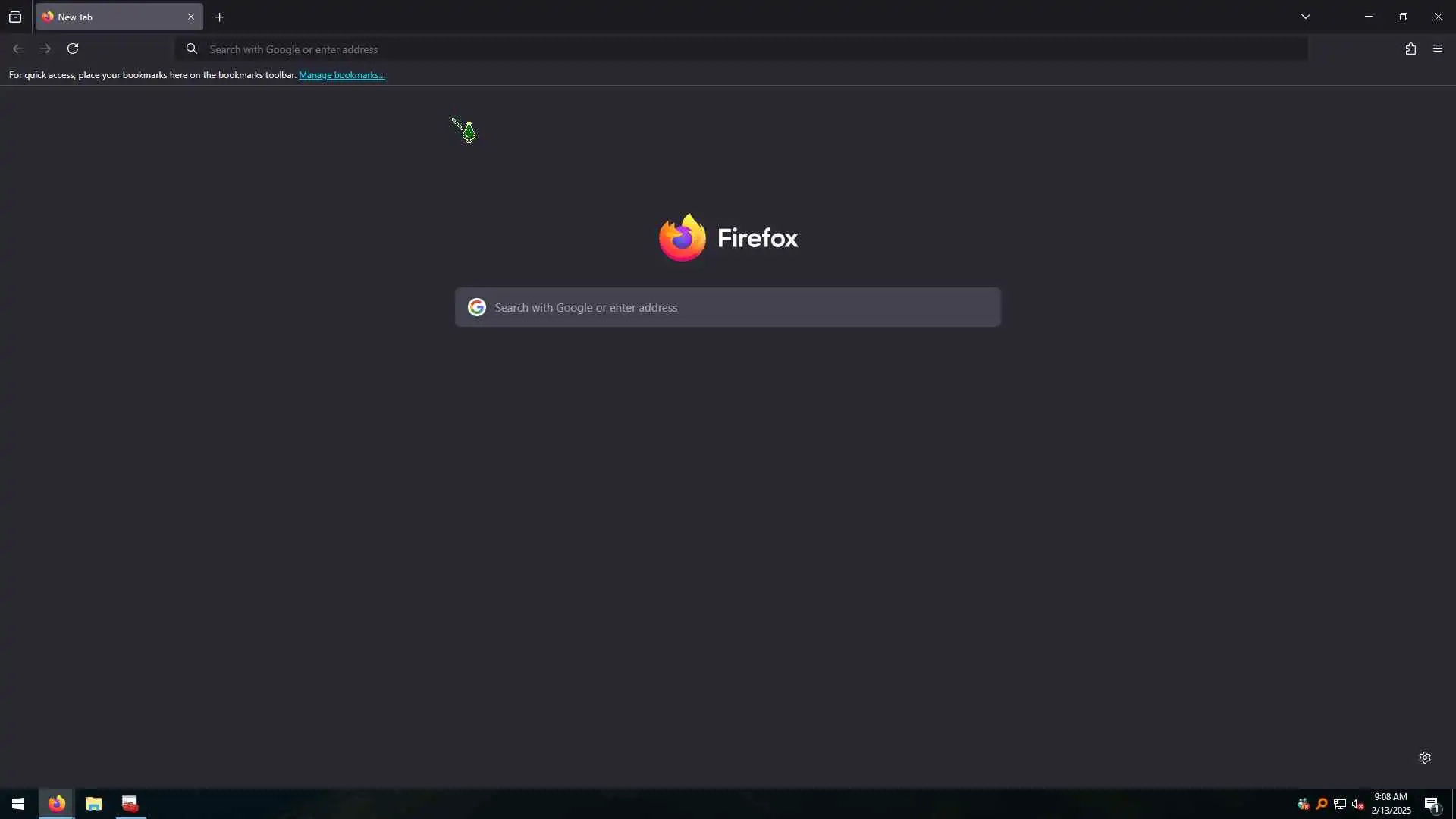Go back one page
Screen dimensions: 1456x819
coord(18,49)
